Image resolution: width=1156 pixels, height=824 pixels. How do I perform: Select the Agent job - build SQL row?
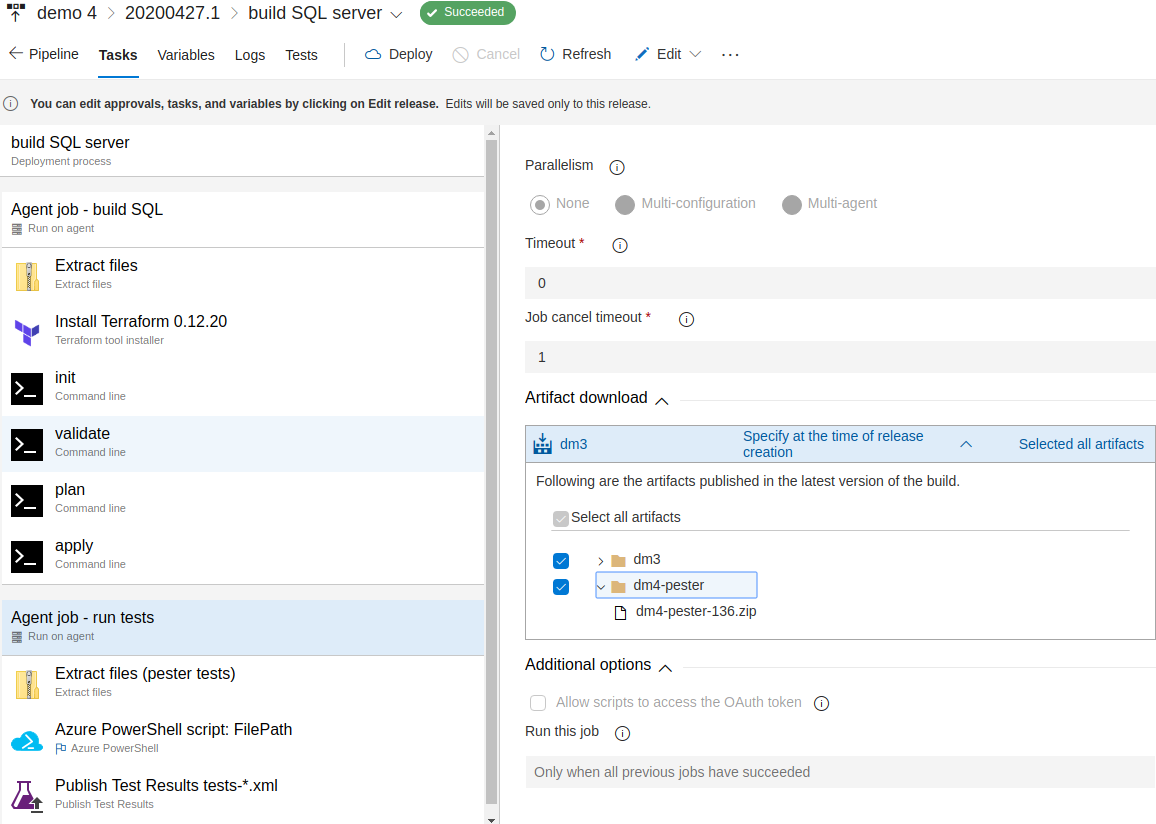(243, 219)
